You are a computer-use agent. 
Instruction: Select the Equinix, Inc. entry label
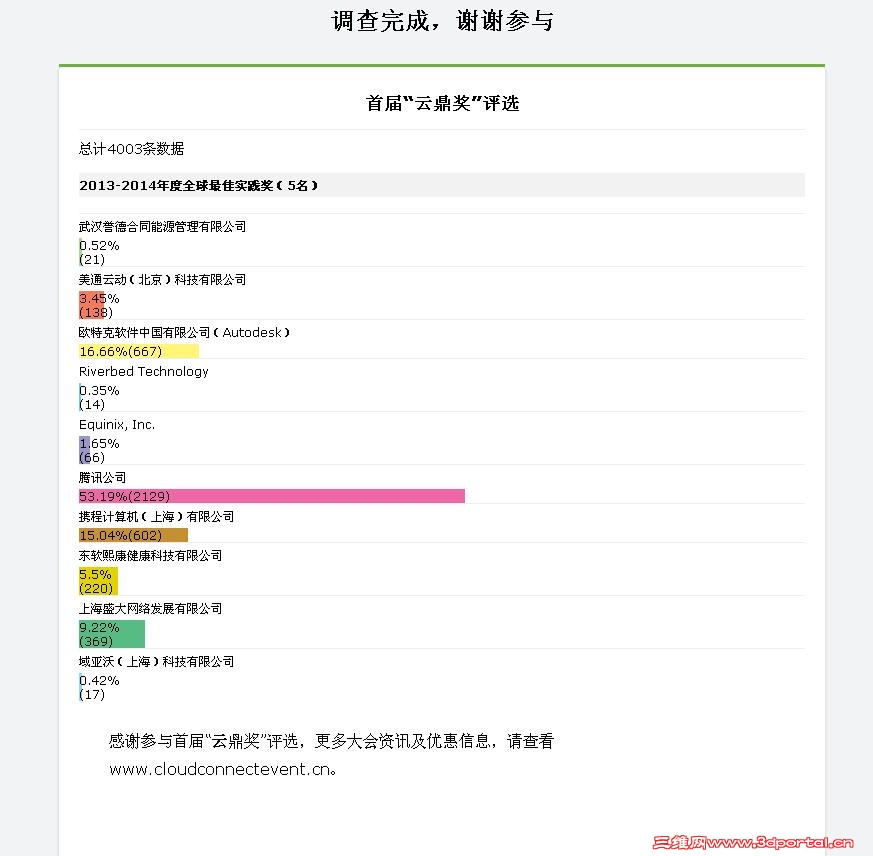(x=117, y=425)
